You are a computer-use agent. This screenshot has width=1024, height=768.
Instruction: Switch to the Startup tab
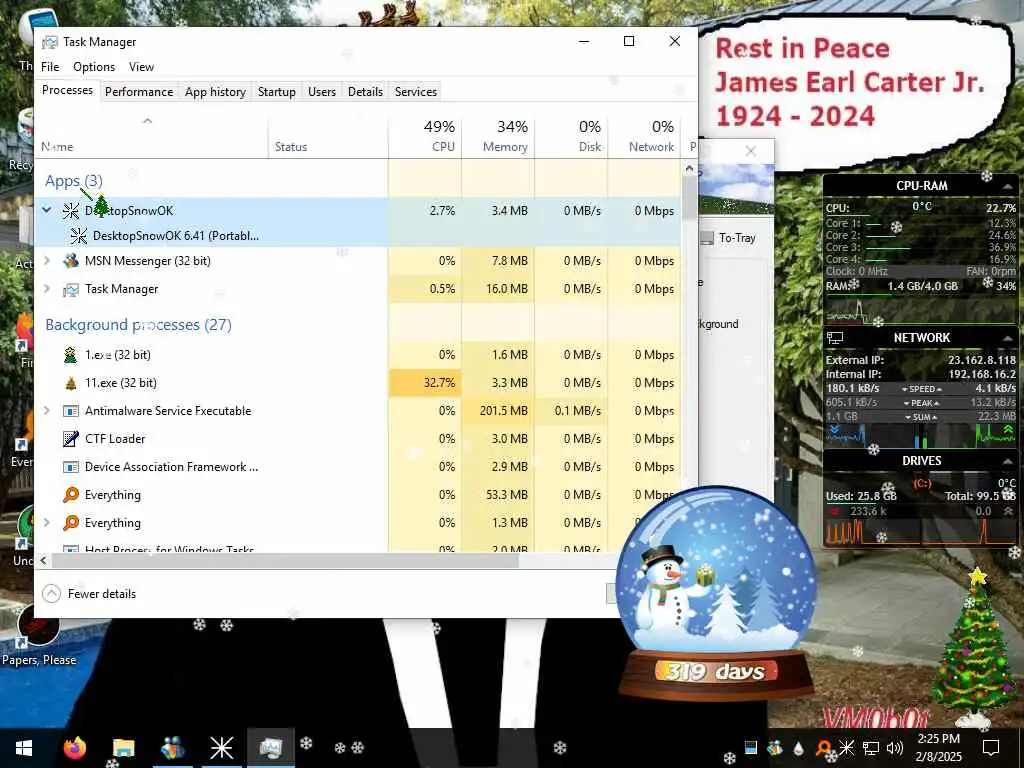277,92
